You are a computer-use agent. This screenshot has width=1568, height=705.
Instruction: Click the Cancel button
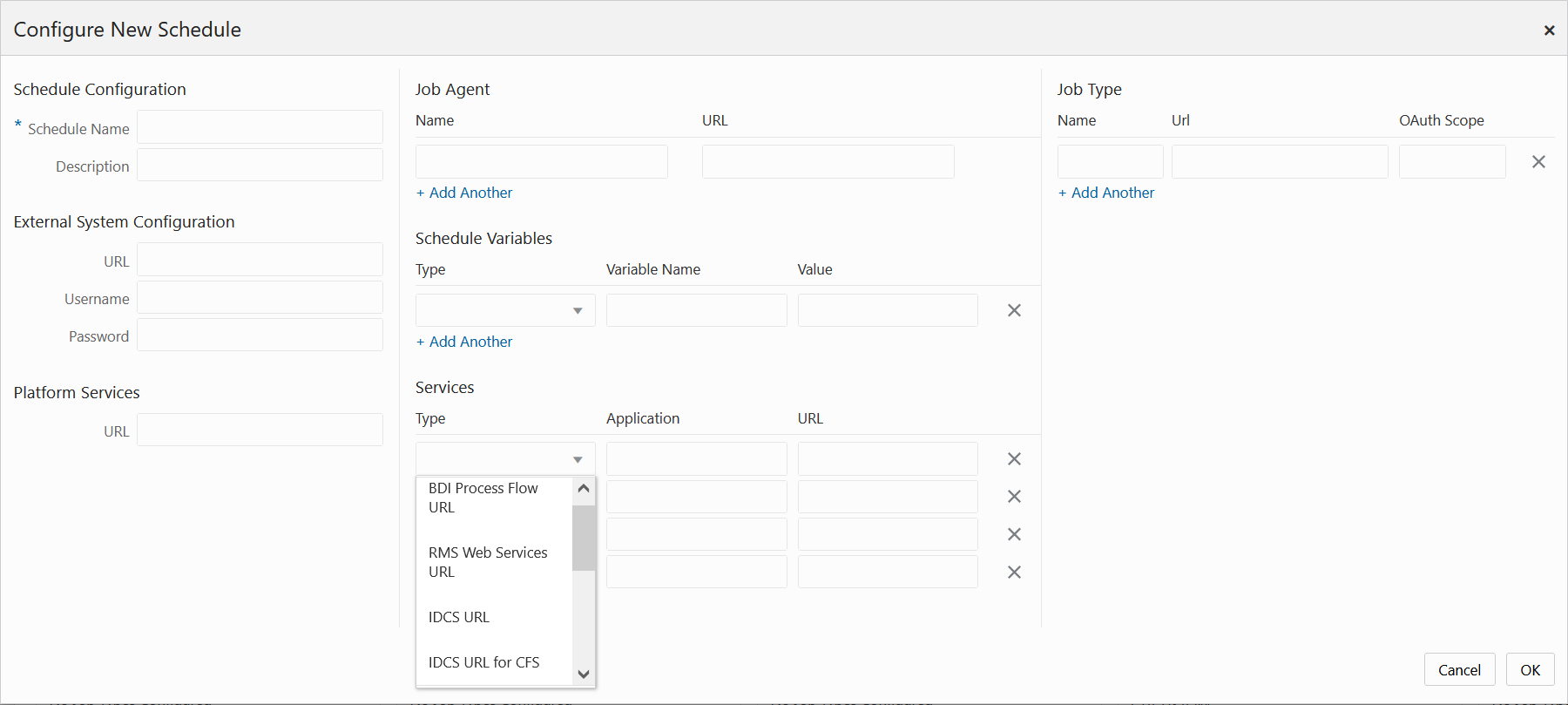1460,670
